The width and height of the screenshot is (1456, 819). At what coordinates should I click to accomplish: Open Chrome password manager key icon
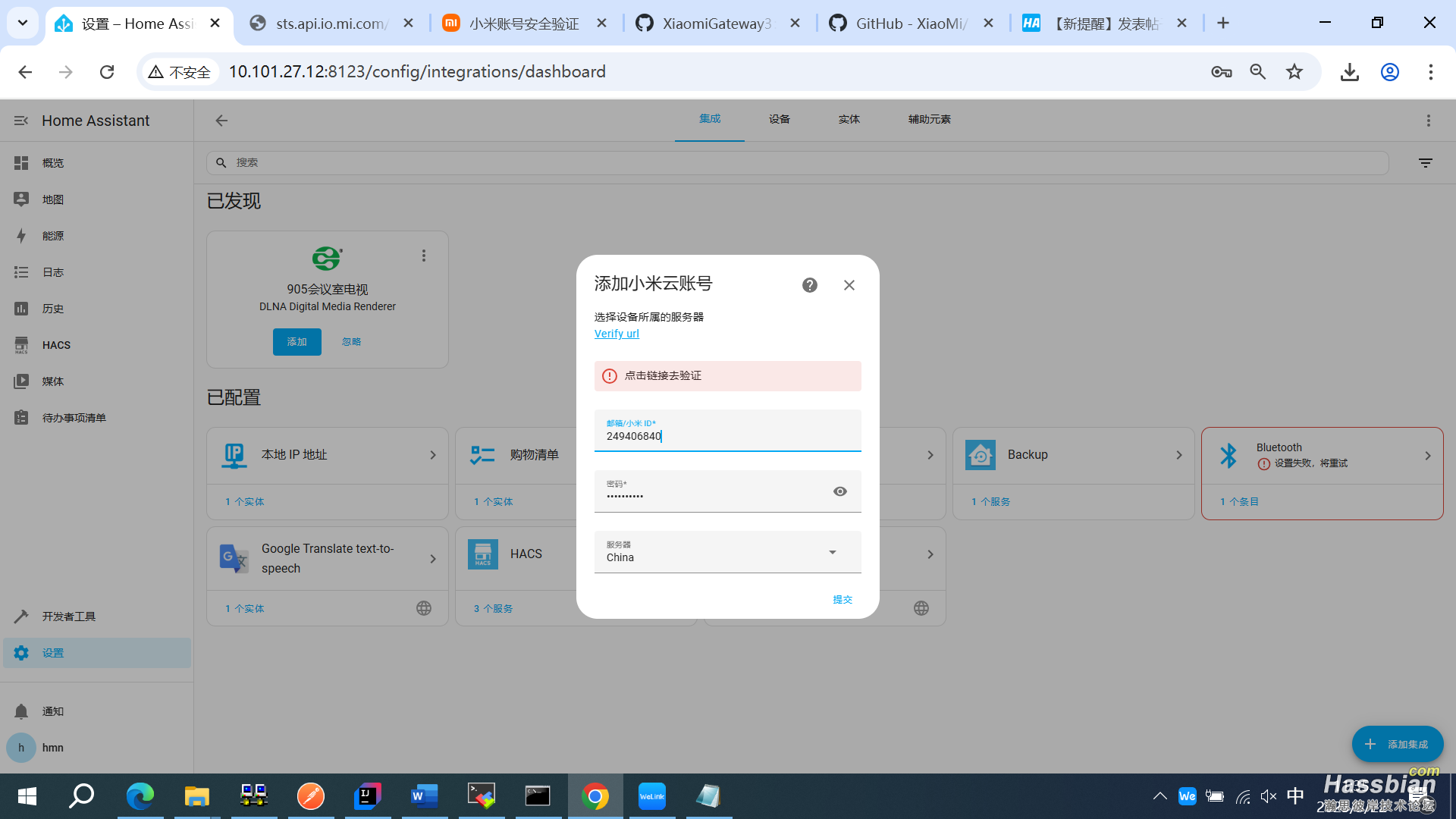click(1222, 72)
